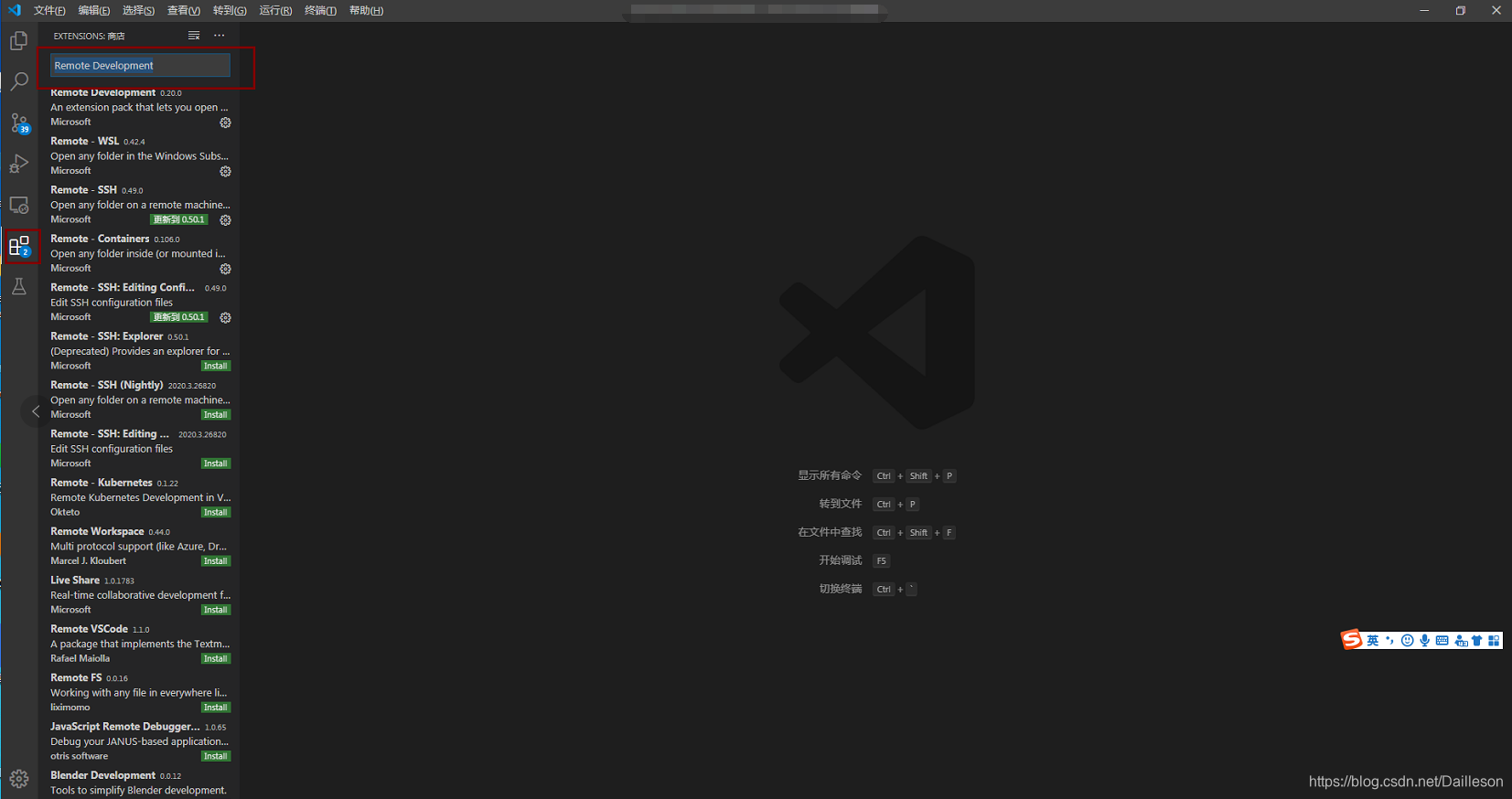Click Sogou emoji face icon
The image size is (1512, 799).
[1408, 641]
